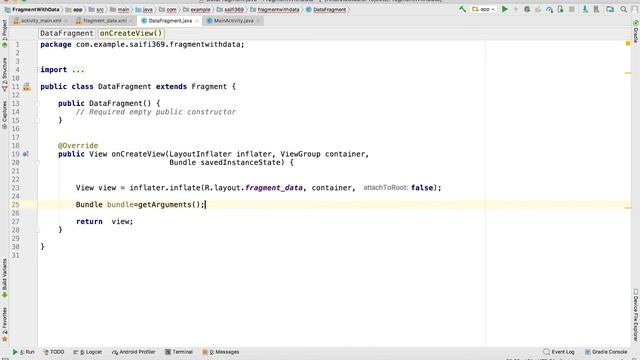The image size is (640, 360).
Task: Click the yellow inspection indicator at top right
Action: 628,43
